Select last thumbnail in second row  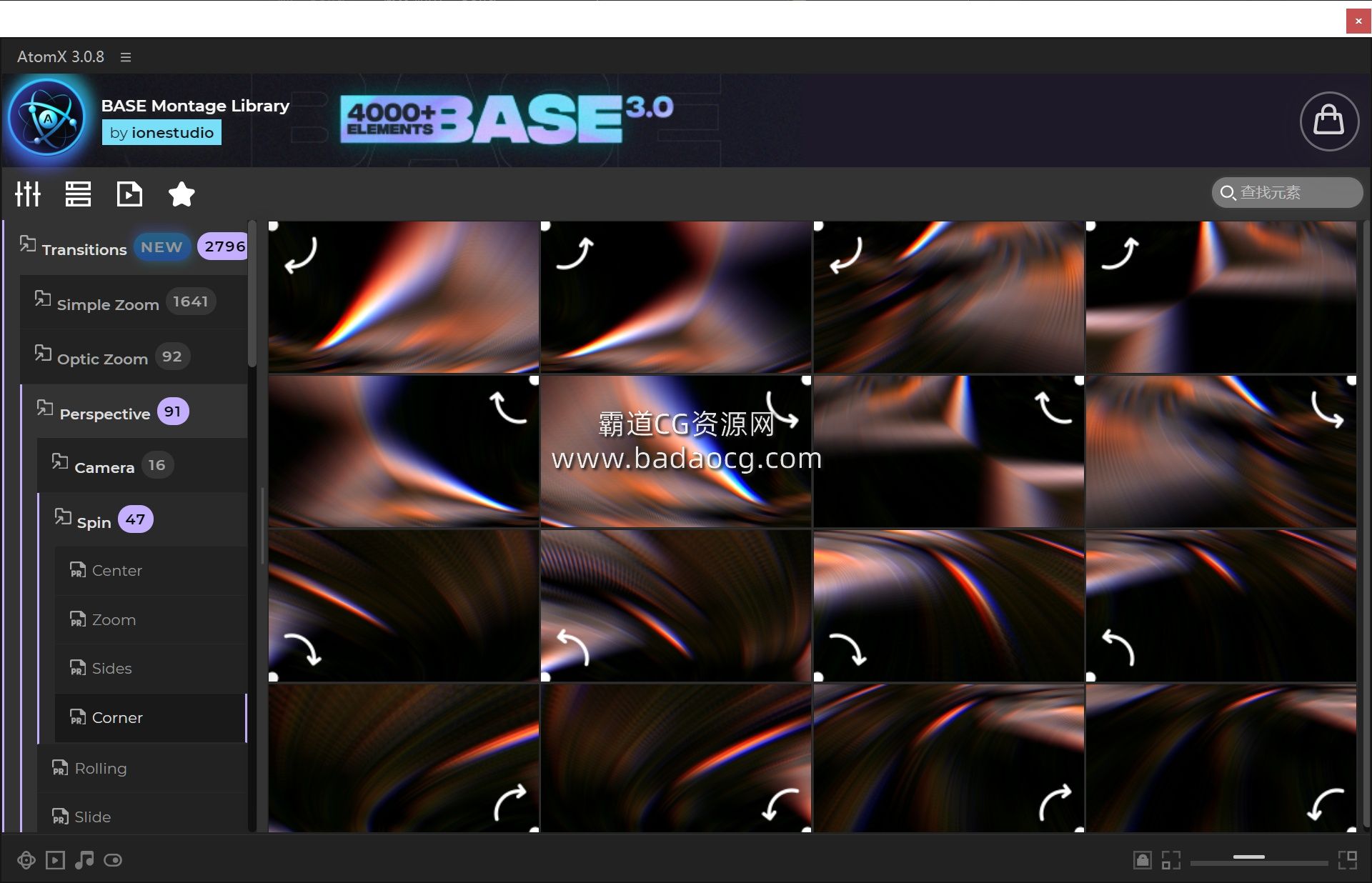1221,452
